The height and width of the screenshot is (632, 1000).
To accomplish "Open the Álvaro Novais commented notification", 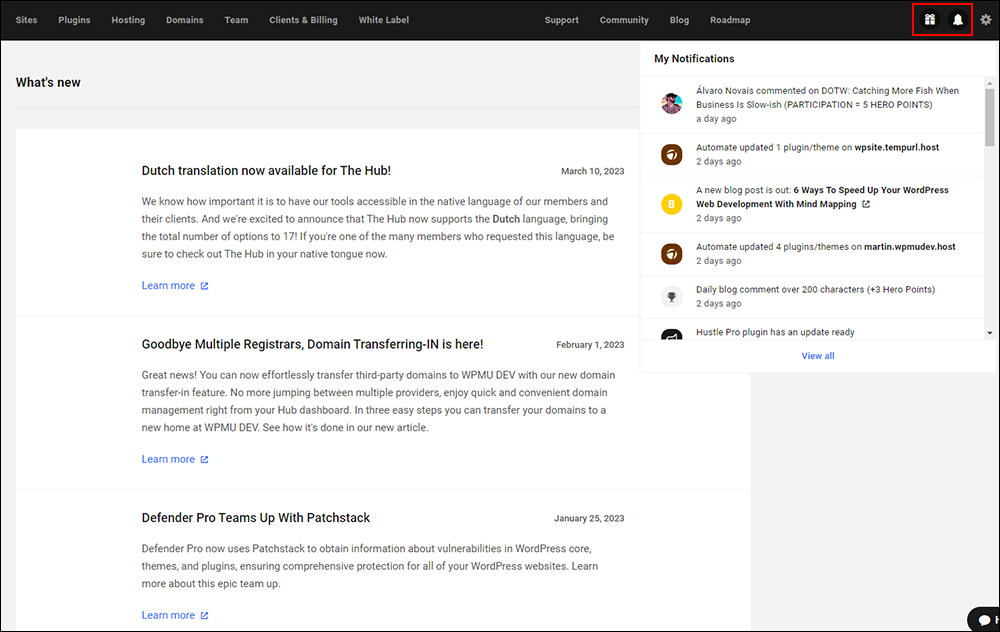I will click(x=813, y=105).
